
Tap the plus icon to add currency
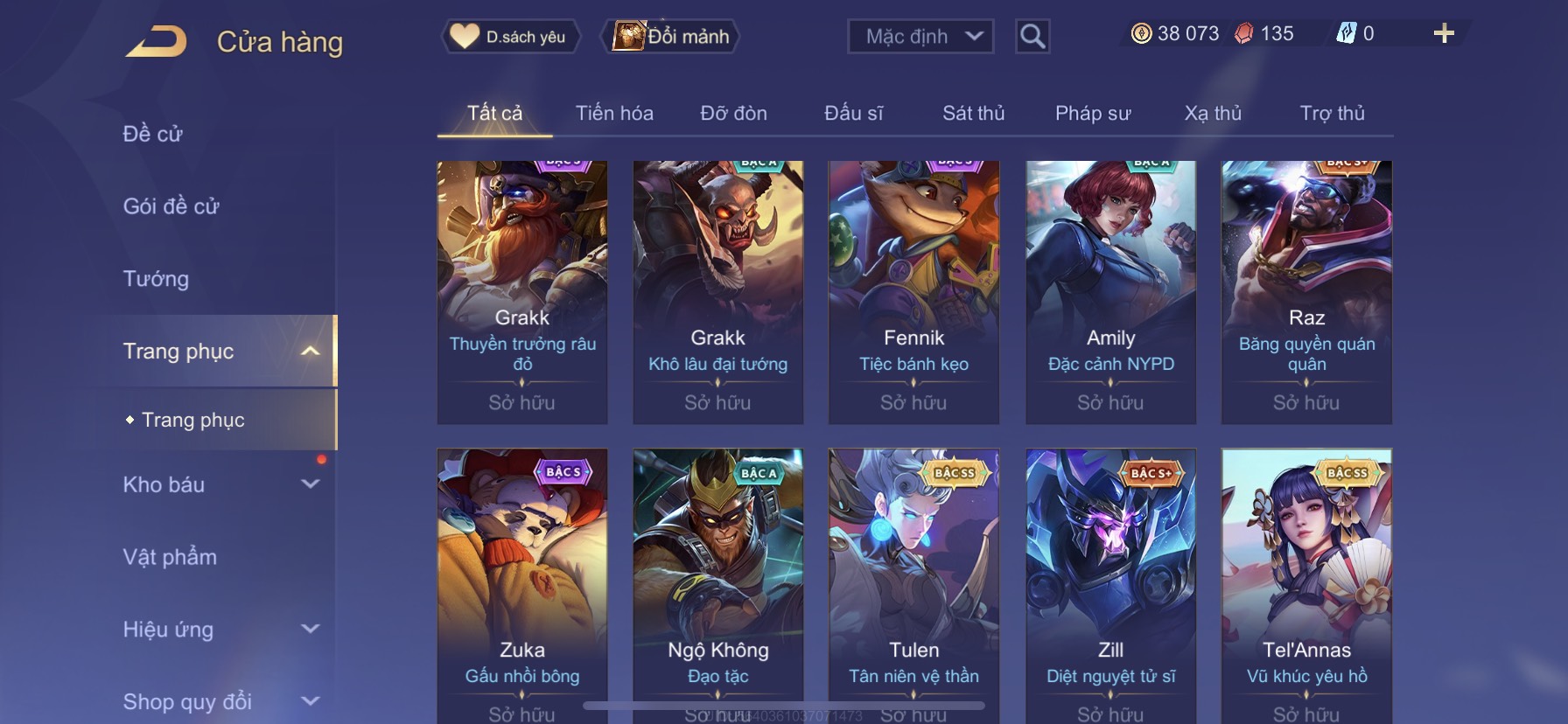point(1444,33)
